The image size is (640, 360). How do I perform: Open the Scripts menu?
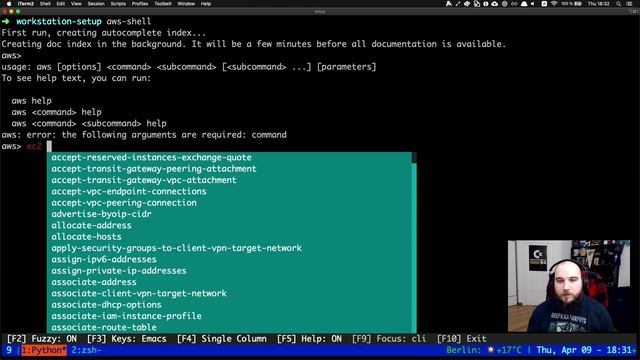(118, 4)
